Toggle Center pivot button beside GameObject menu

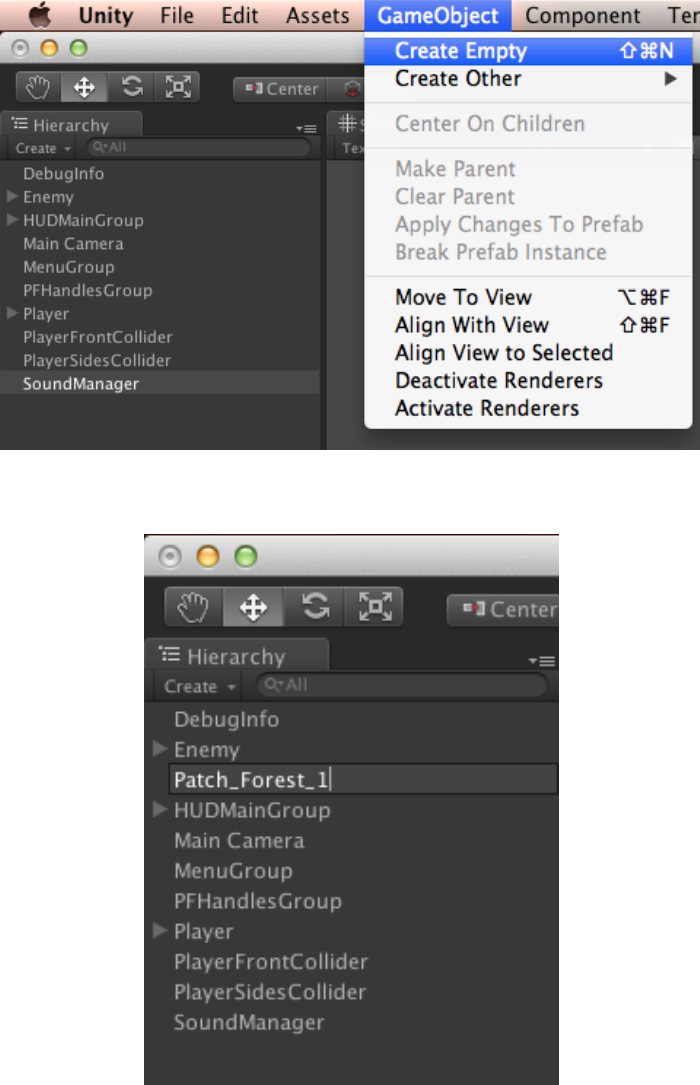[282, 89]
